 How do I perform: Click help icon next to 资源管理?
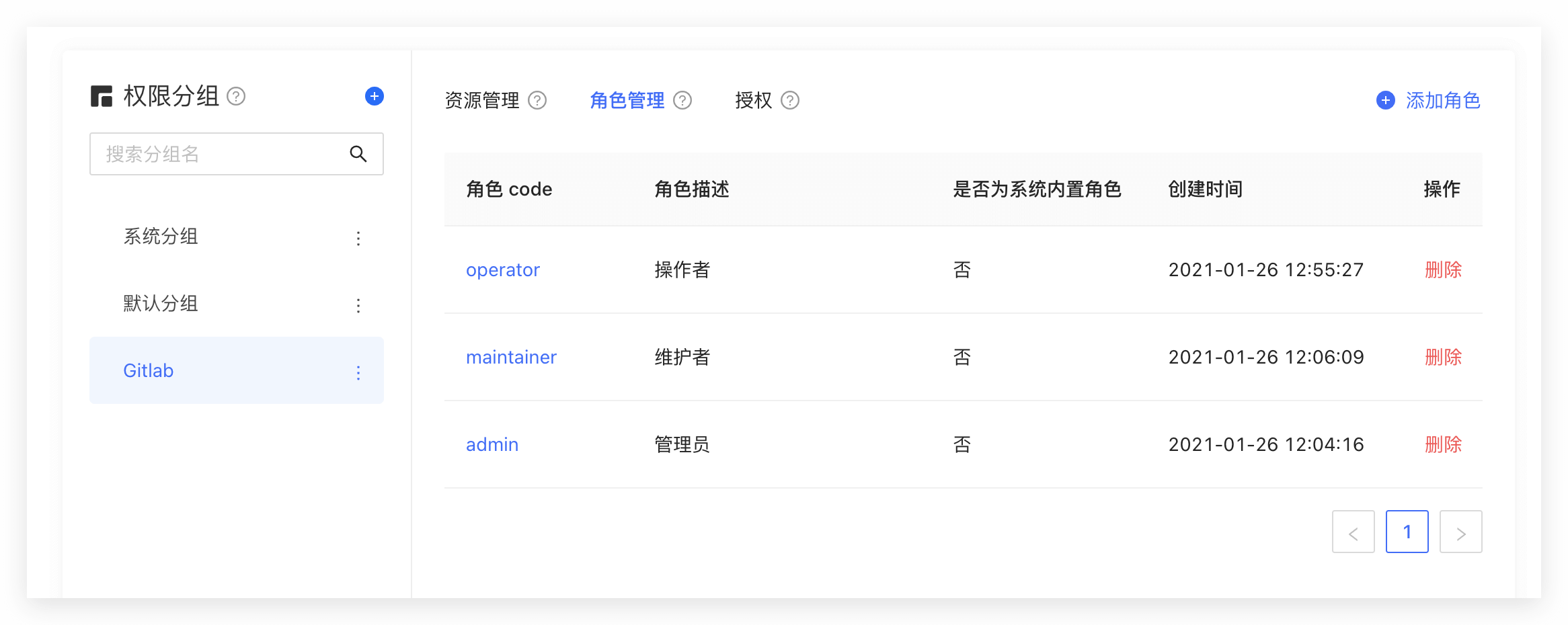(x=537, y=101)
